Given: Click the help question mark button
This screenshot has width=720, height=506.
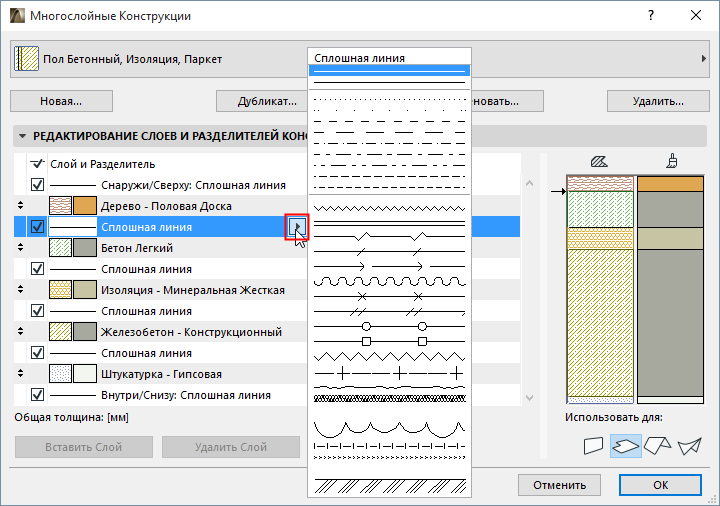Looking at the screenshot, I should (x=651, y=16).
